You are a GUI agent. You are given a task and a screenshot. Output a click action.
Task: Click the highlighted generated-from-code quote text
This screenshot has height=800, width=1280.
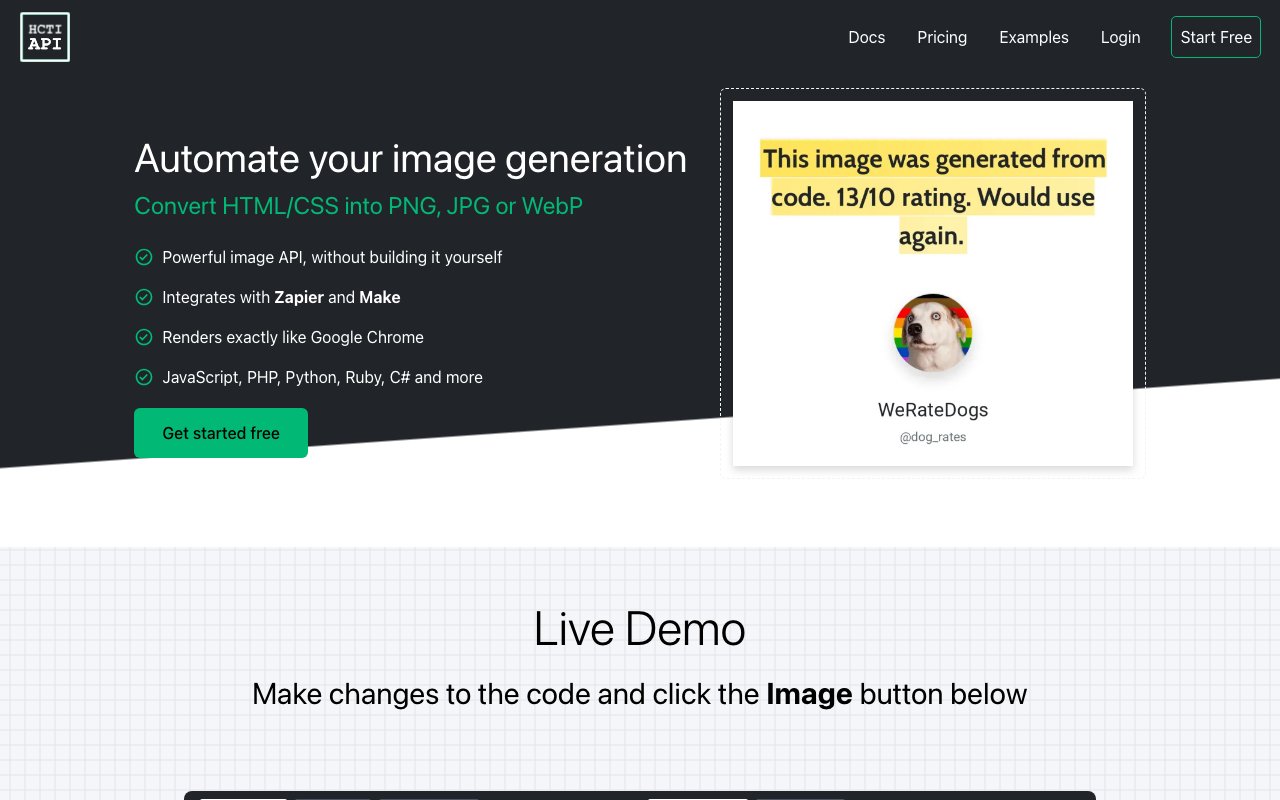pyautogui.click(x=933, y=197)
